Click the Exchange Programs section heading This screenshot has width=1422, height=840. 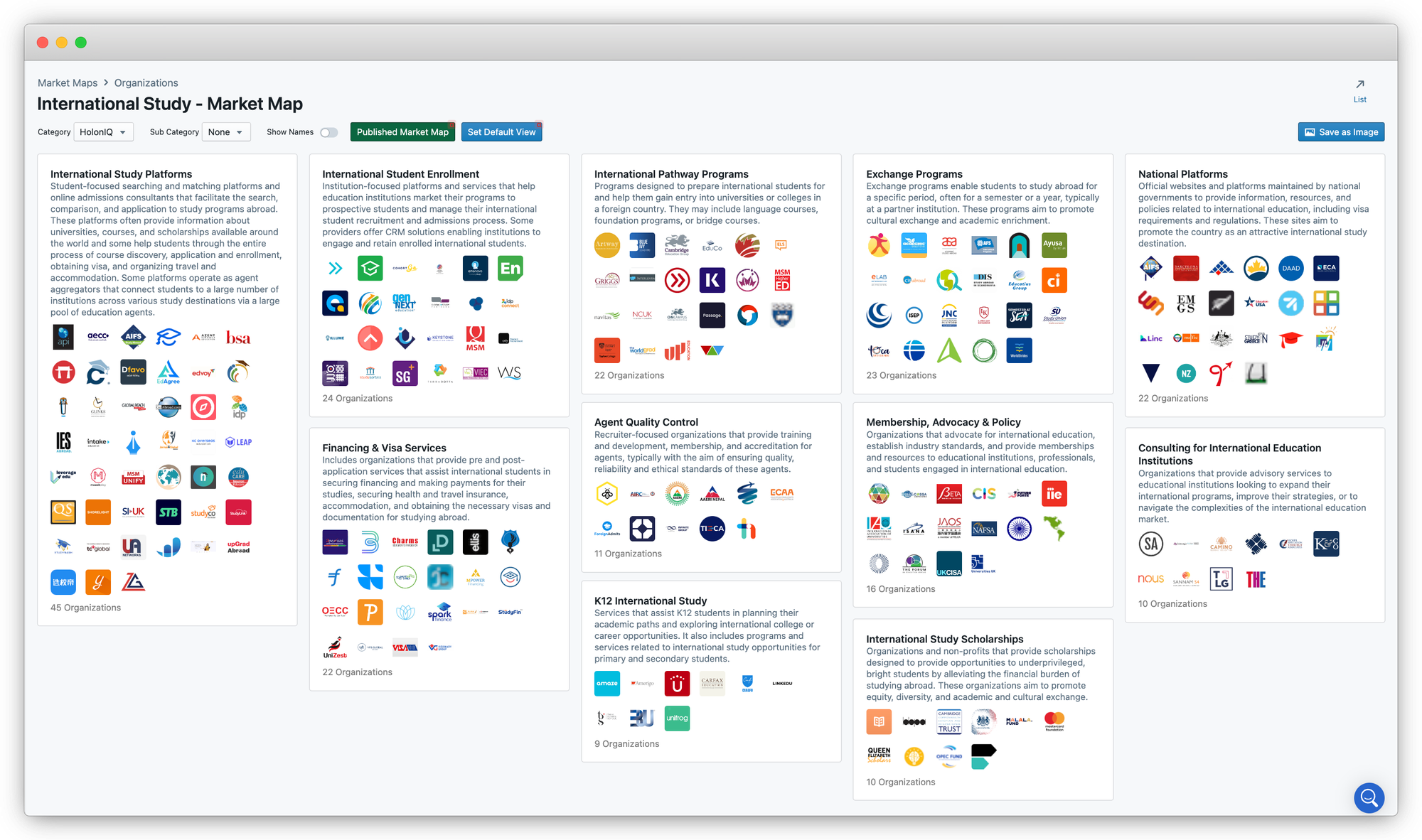(914, 174)
